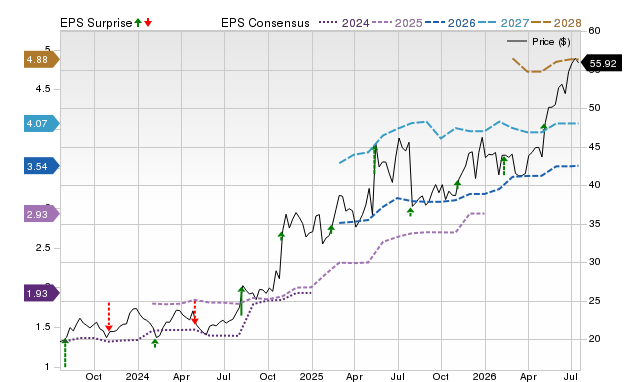Click the EPS Surprise legend title
Screen dimensions: 640x382
pos(96,23)
